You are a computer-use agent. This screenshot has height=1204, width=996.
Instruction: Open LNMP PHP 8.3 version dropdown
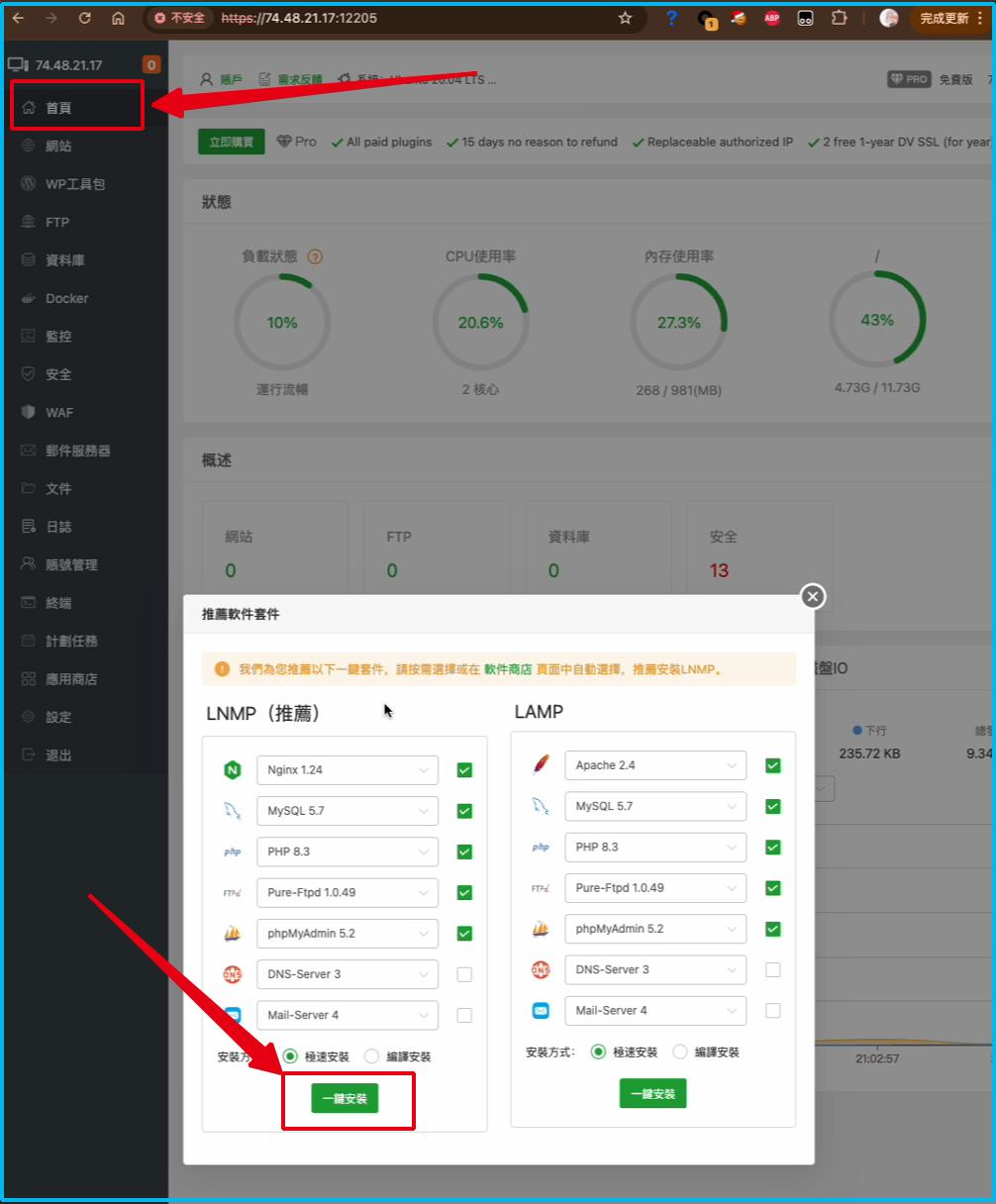coord(348,852)
